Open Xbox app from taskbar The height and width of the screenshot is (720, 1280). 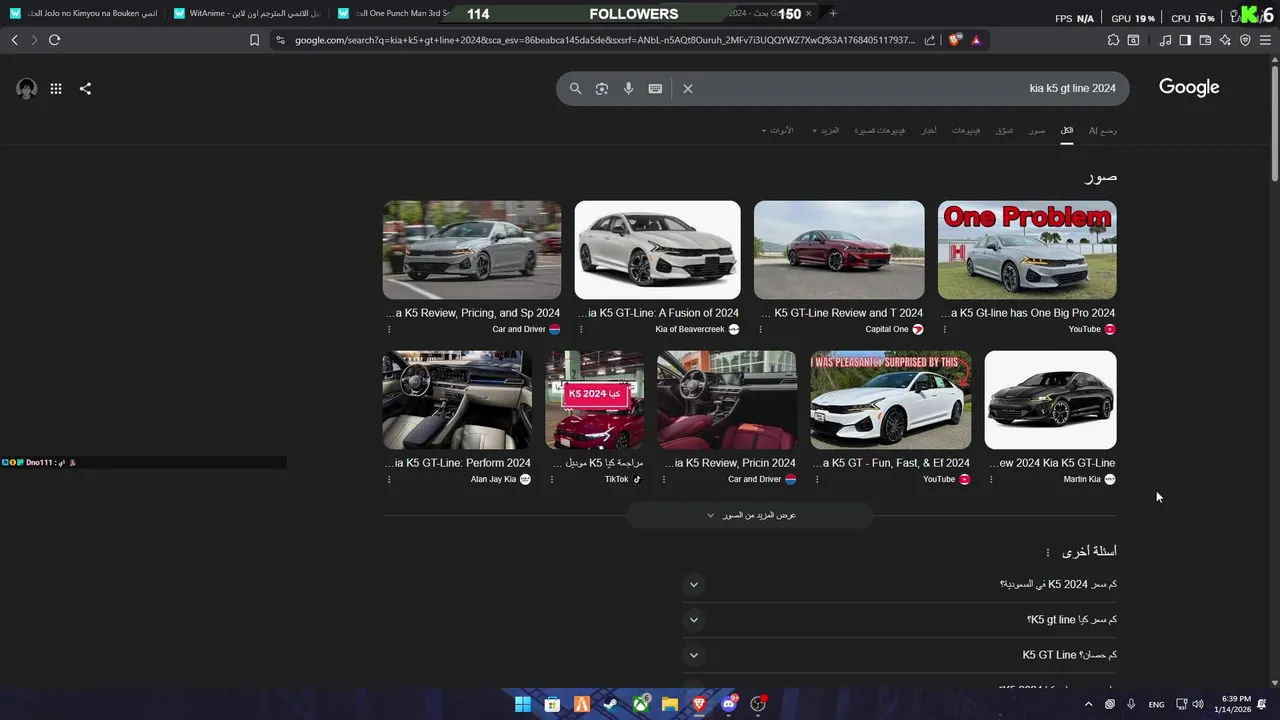[640, 704]
